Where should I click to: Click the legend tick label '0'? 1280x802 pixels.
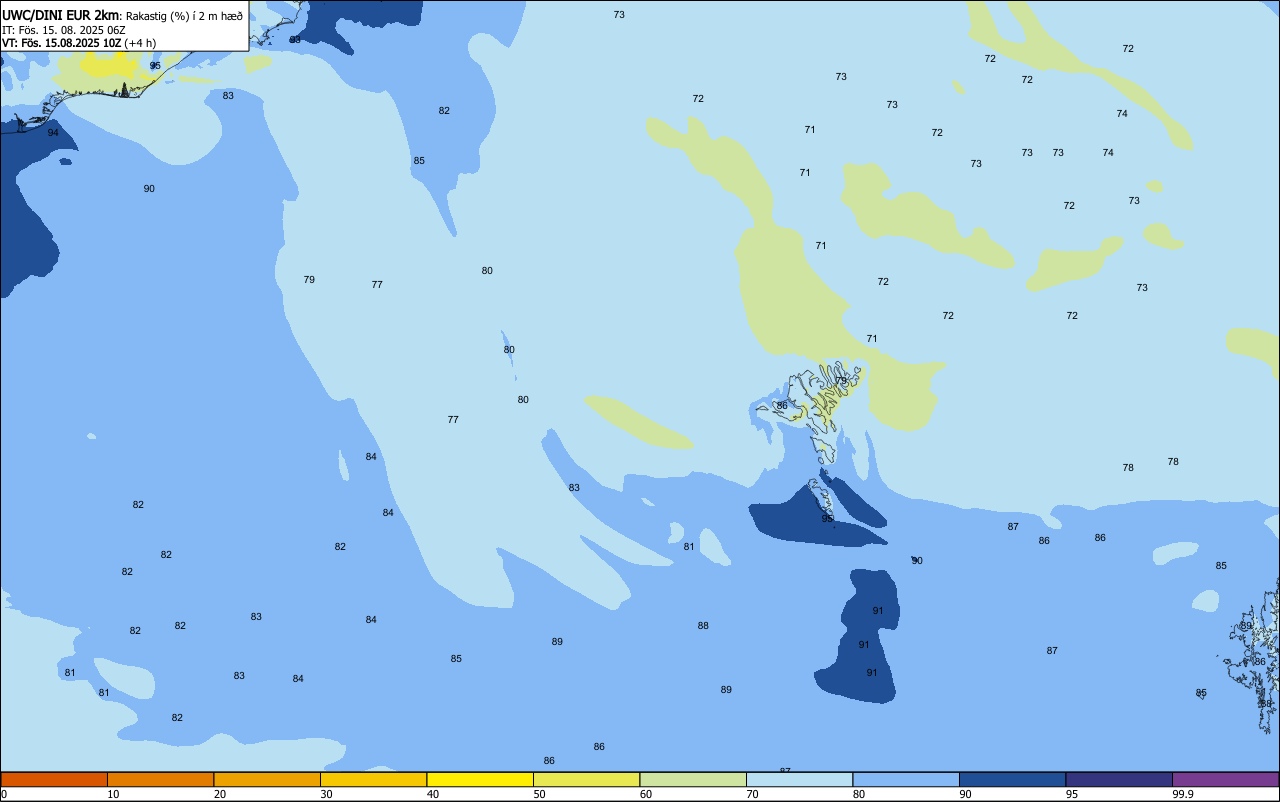tap(4, 794)
